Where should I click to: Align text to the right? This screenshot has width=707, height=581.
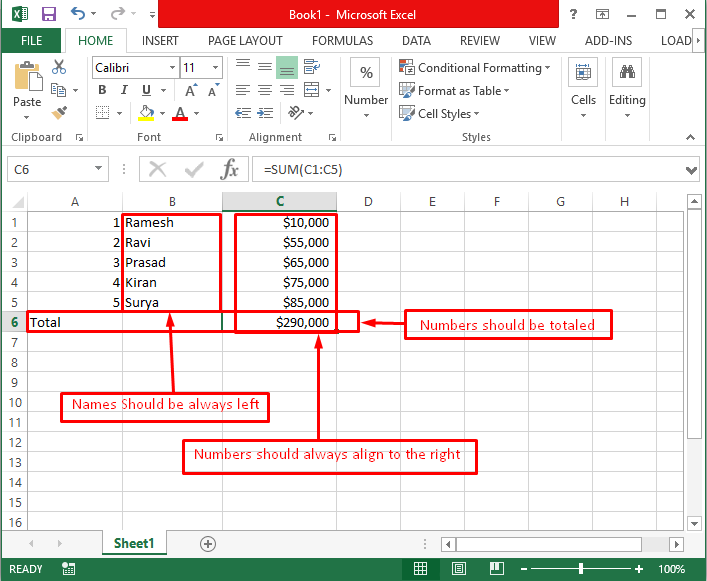click(287, 90)
